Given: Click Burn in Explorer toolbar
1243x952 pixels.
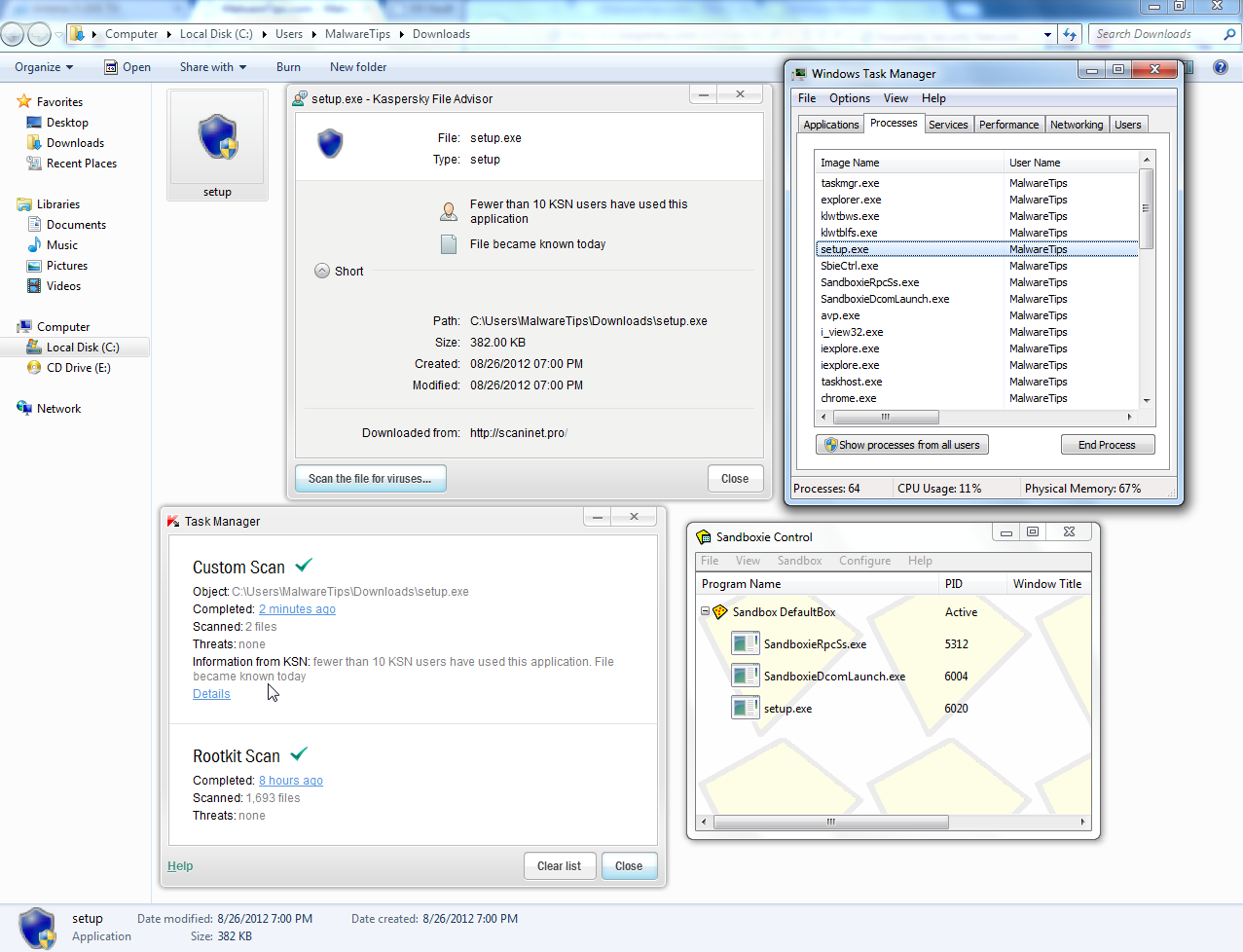Looking at the screenshot, I should click(x=288, y=67).
